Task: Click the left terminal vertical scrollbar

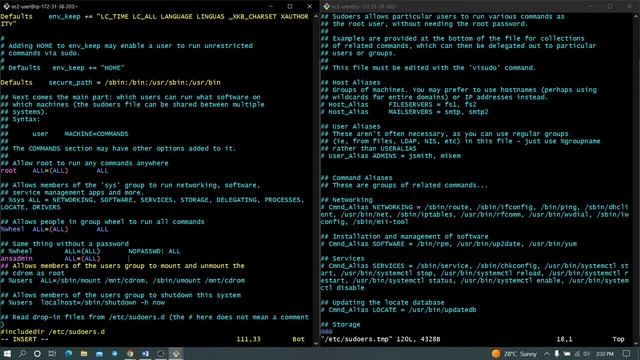Action: (316, 180)
